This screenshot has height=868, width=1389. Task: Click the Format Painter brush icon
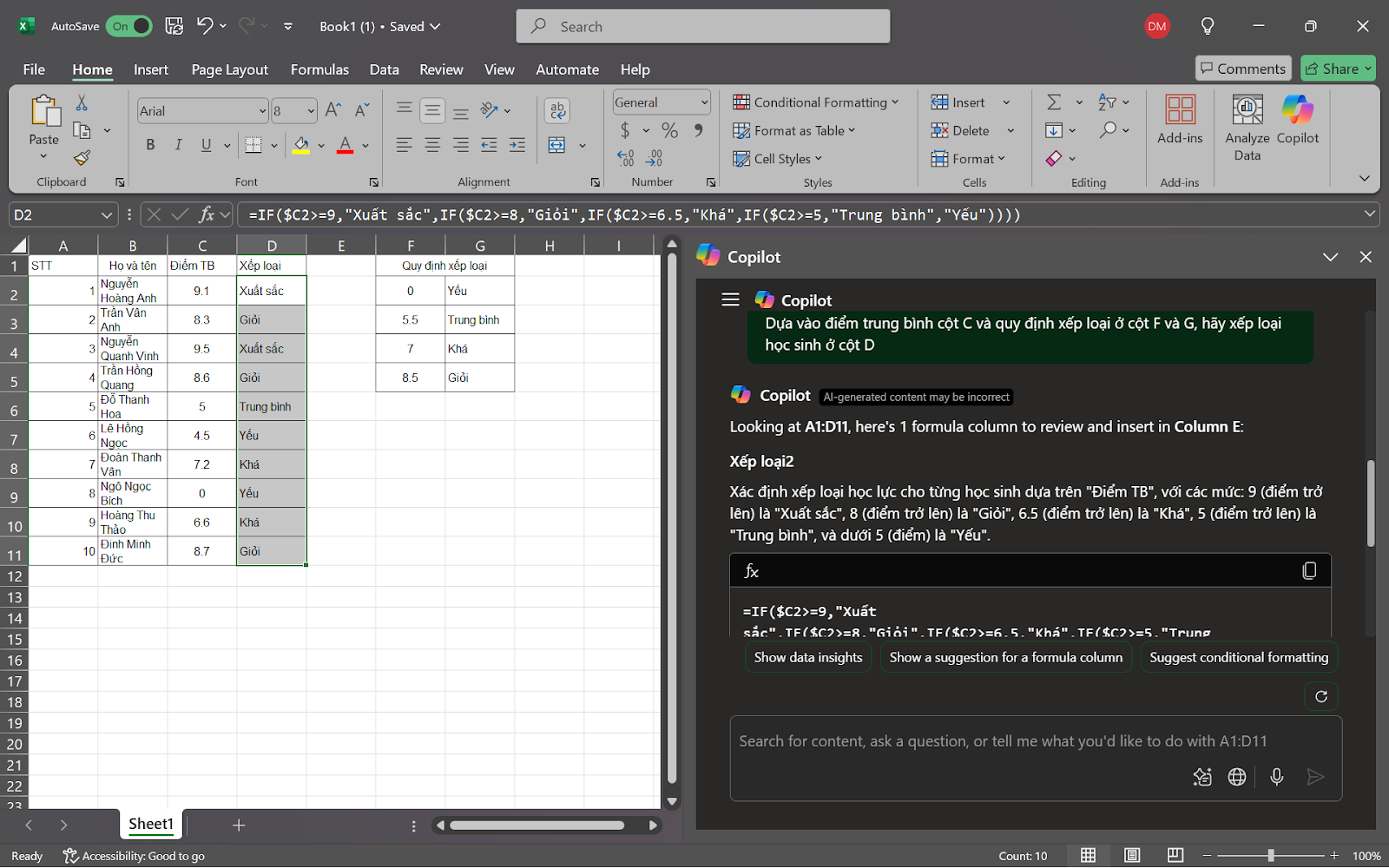click(x=82, y=158)
